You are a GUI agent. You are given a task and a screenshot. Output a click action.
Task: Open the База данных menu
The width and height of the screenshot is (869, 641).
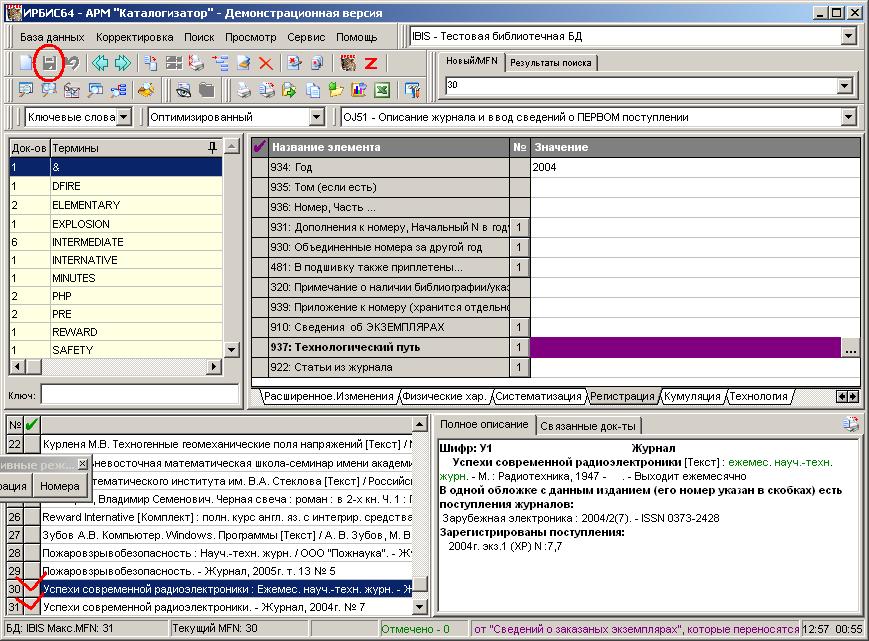[52, 37]
